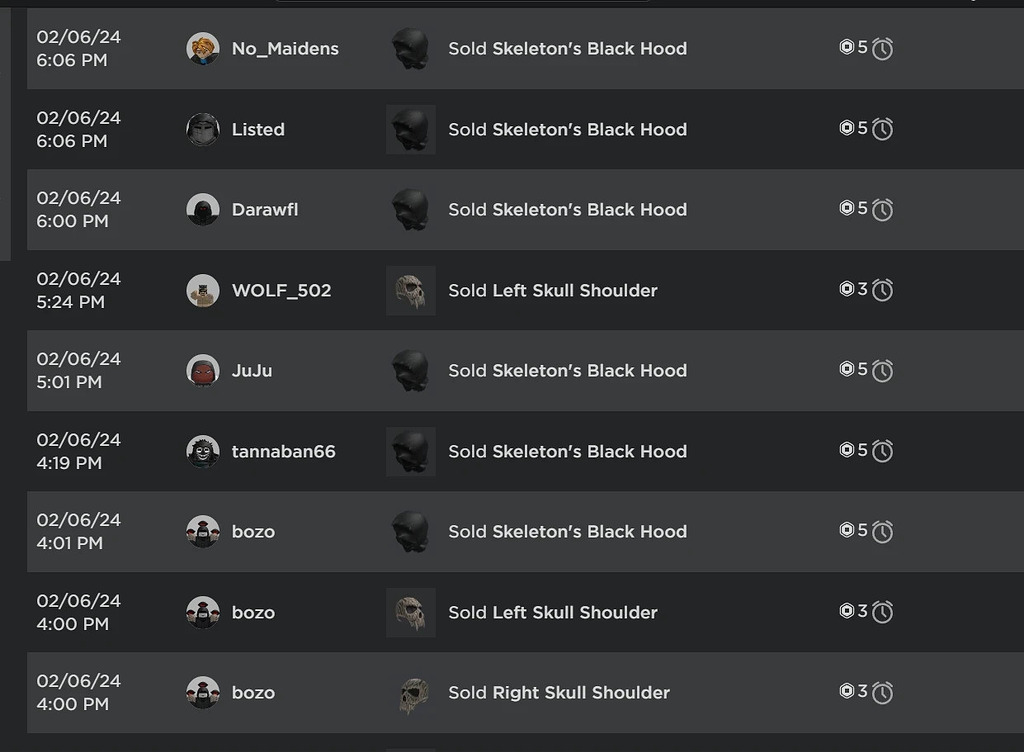This screenshot has height=752, width=1024.
Task: Open bozo's profile from the 4:00 PM row
Action: [203, 612]
